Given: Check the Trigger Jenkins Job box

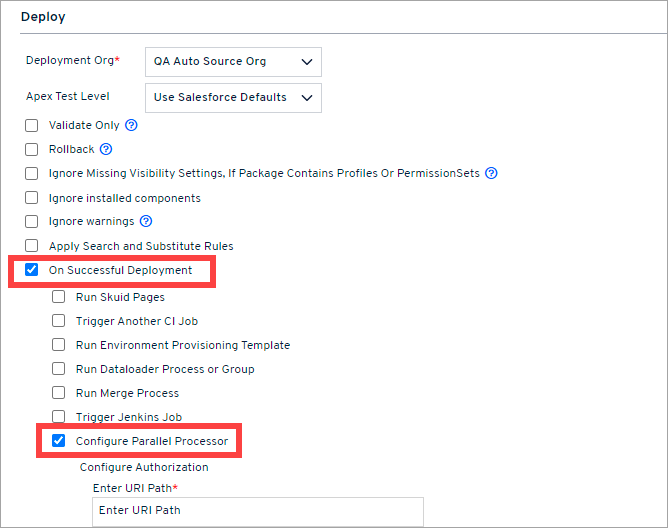Looking at the screenshot, I should pos(59,417).
